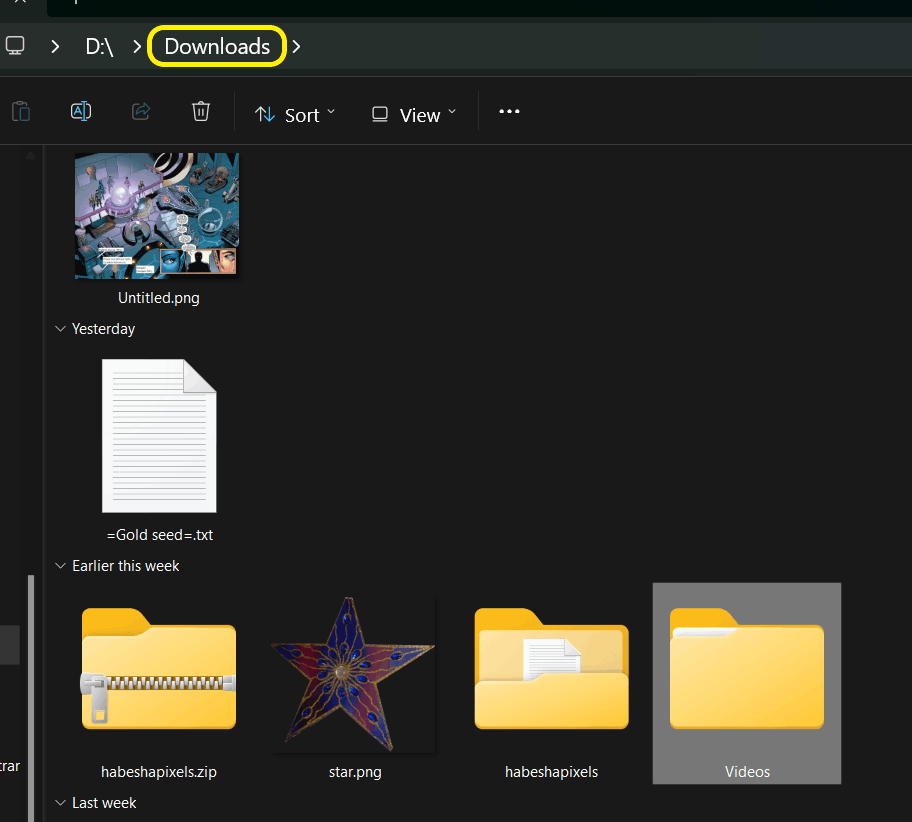912x822 pixels.
Task: Expand chevron after the This PC icon
Action: click(x=55, y=47)
